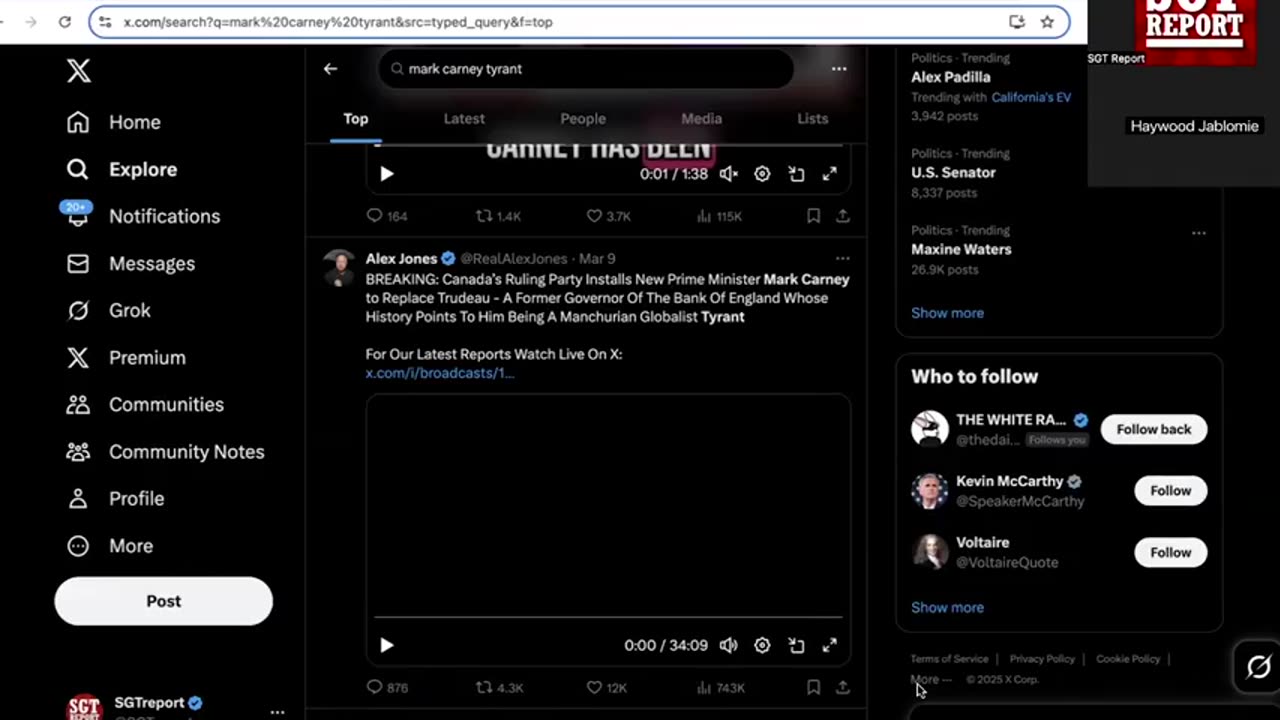Follow Voltaire
Screen dimensions: 1280x720
pyautogui.click(x=1170, y=552)
